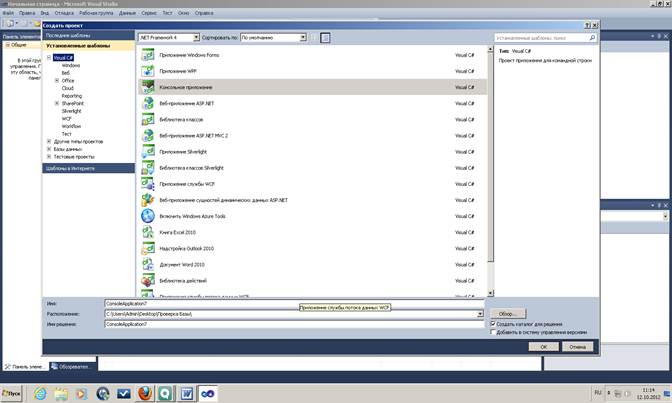
Task: Select the activity library (Библиотека действий) icon
Action: coord(148,281)
